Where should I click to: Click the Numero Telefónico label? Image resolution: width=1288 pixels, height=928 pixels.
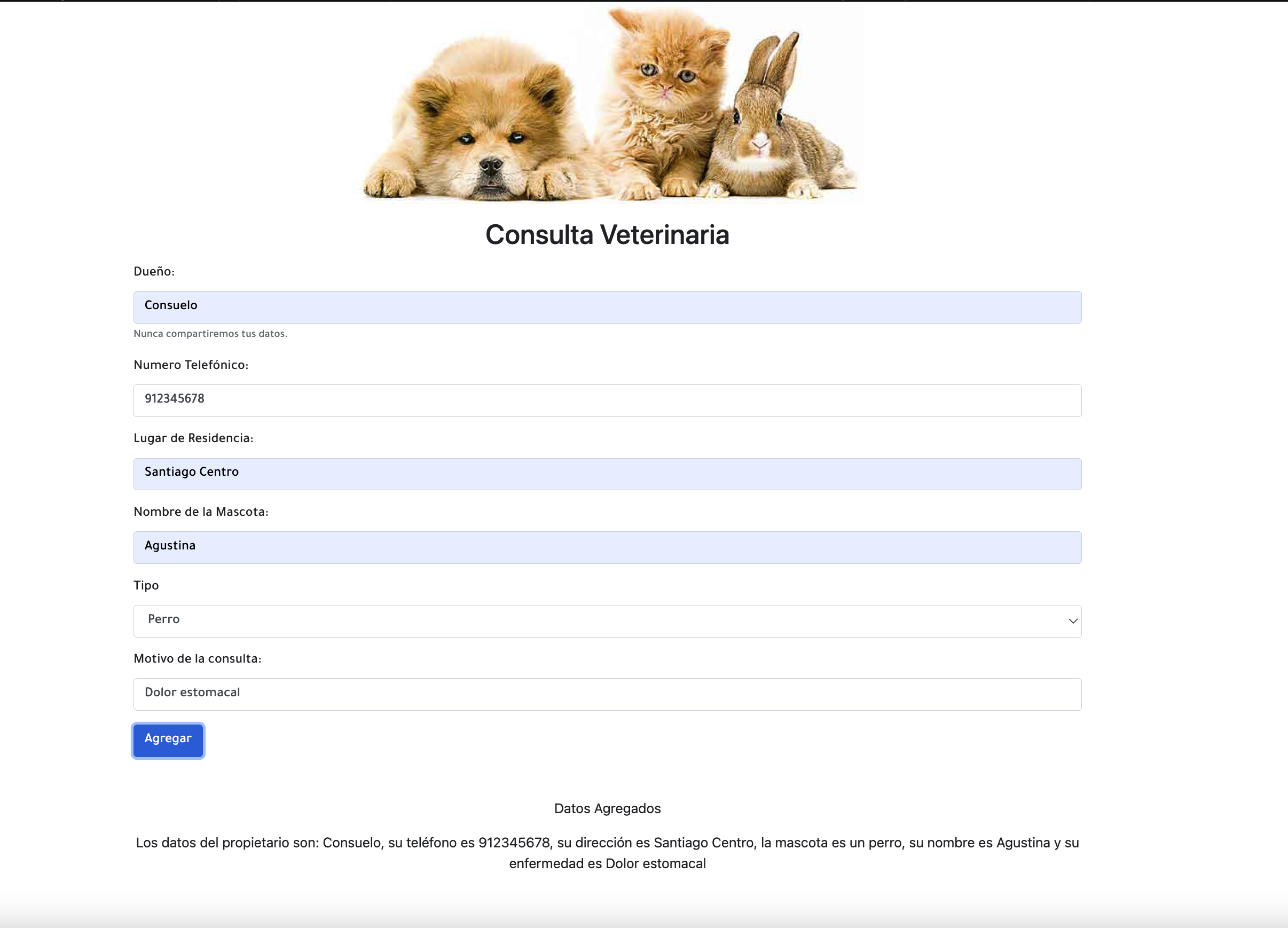click(191, 365)
